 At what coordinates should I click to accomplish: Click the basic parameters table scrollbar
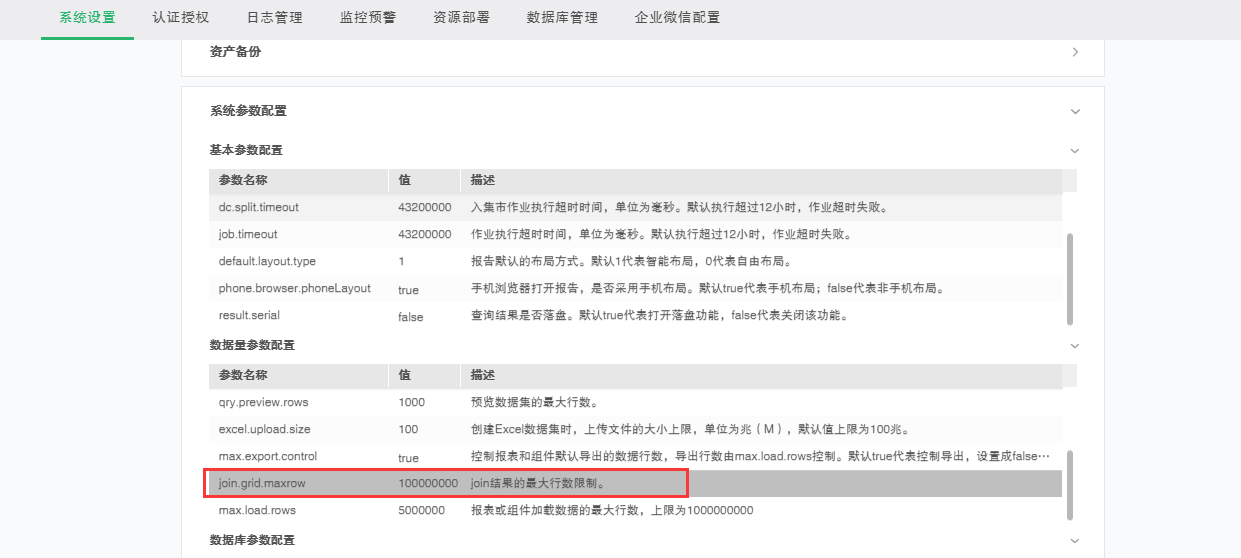point(1070,278)
